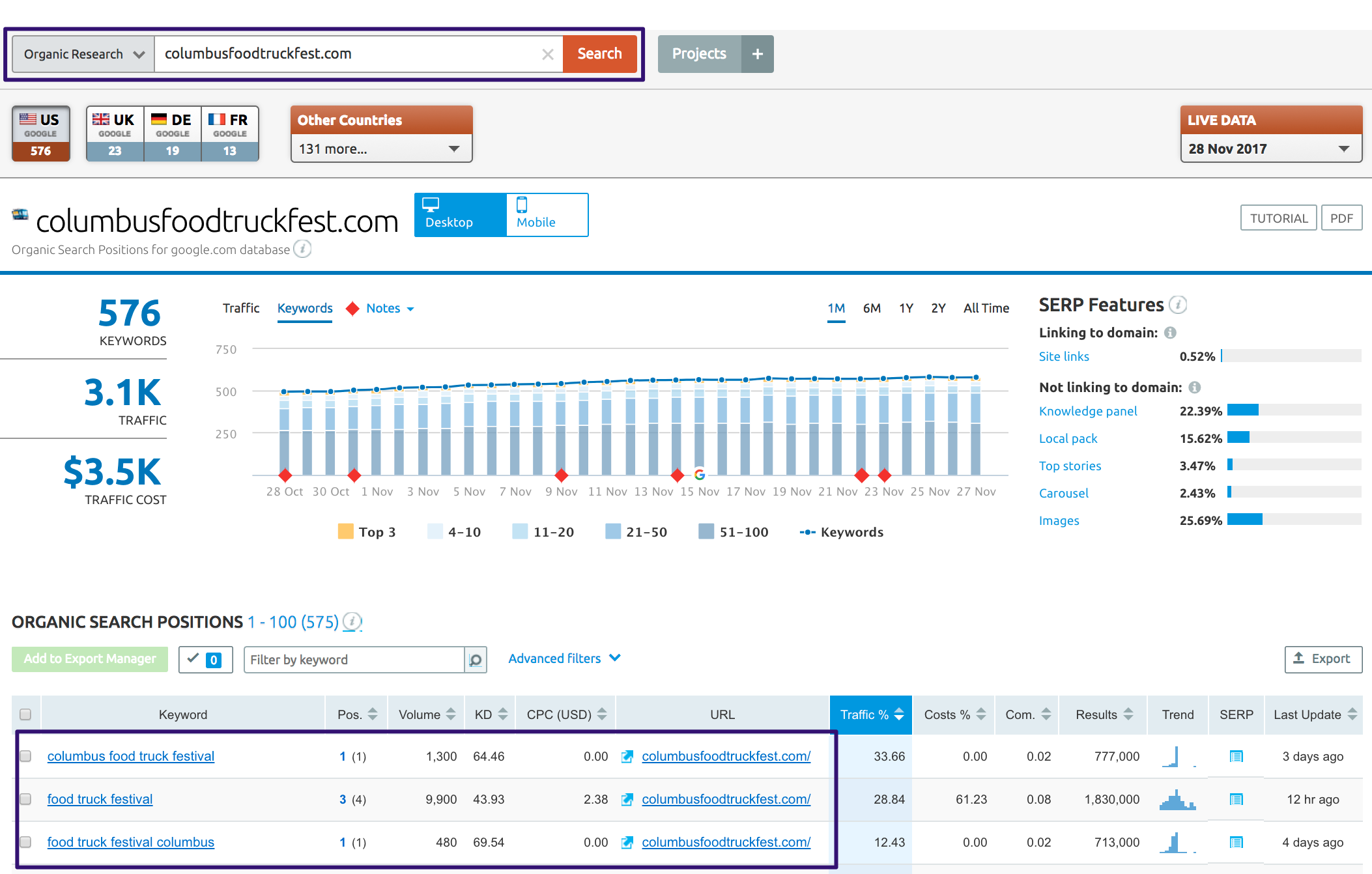Viewport: 1372px width, 874px height.
Task: Sort by Costs % column arrows
Action: point(981,714)
